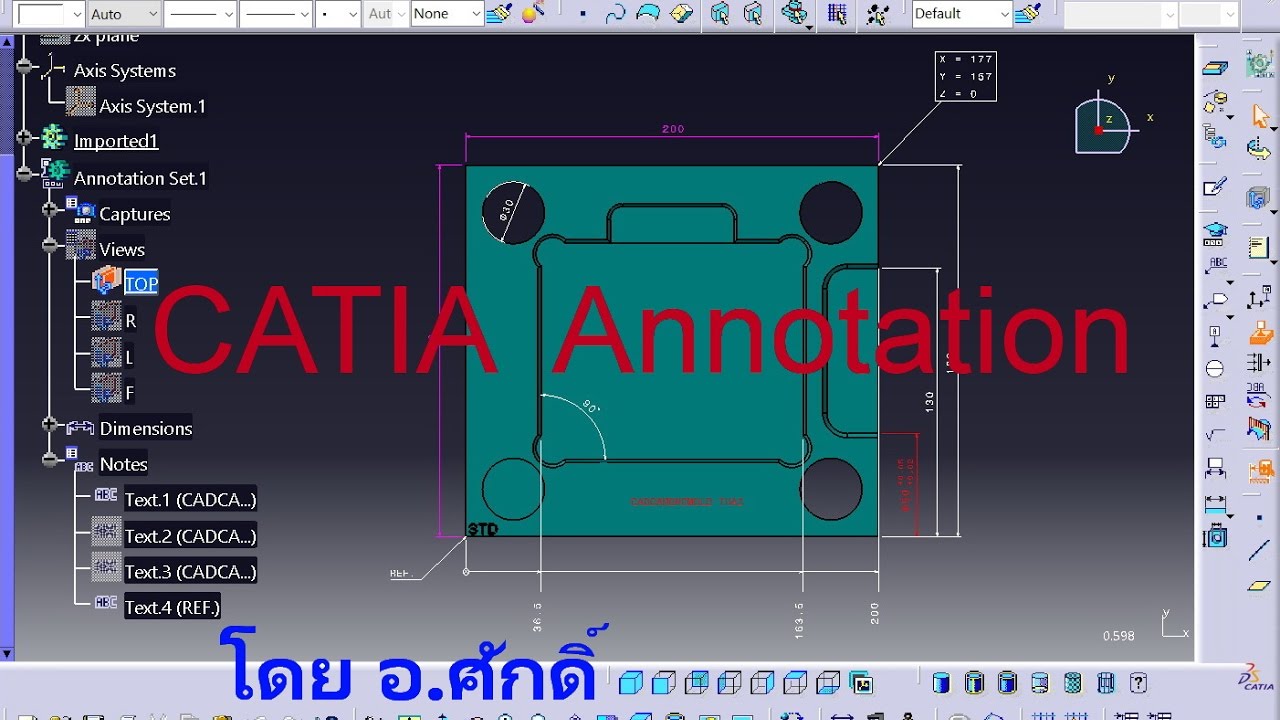
Task: Select the TOP view in the tree
Action: pos(141,284)
